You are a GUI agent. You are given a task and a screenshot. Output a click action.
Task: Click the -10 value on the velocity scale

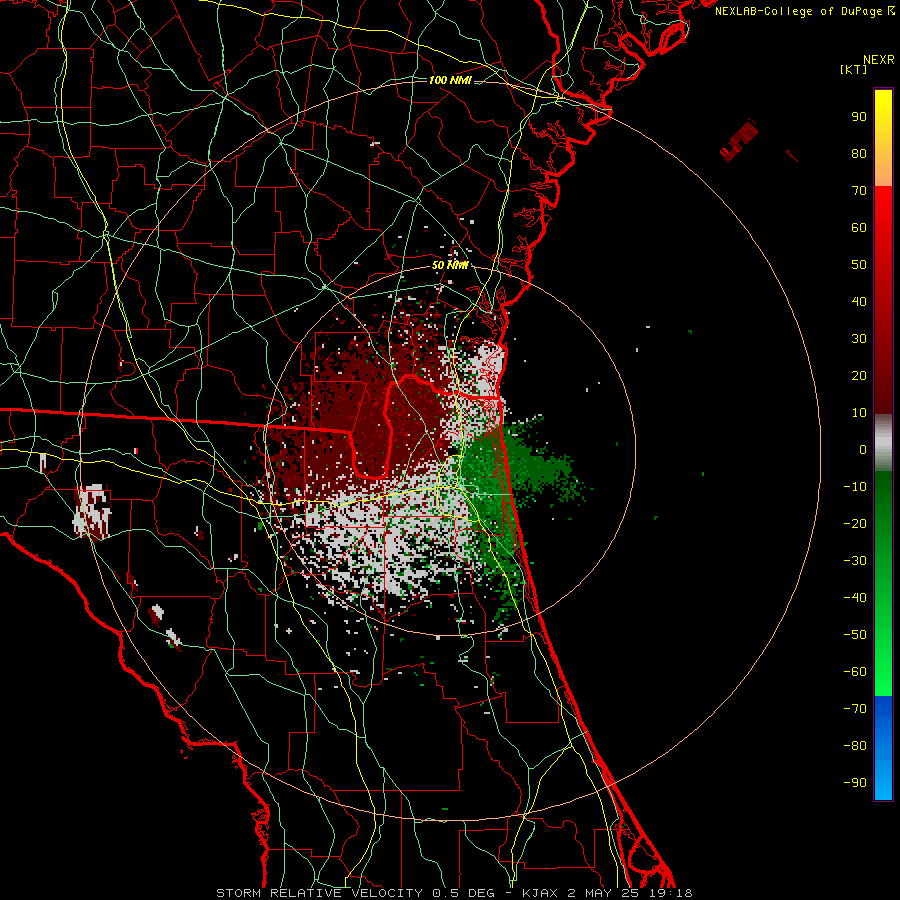(x=855, y=487)
